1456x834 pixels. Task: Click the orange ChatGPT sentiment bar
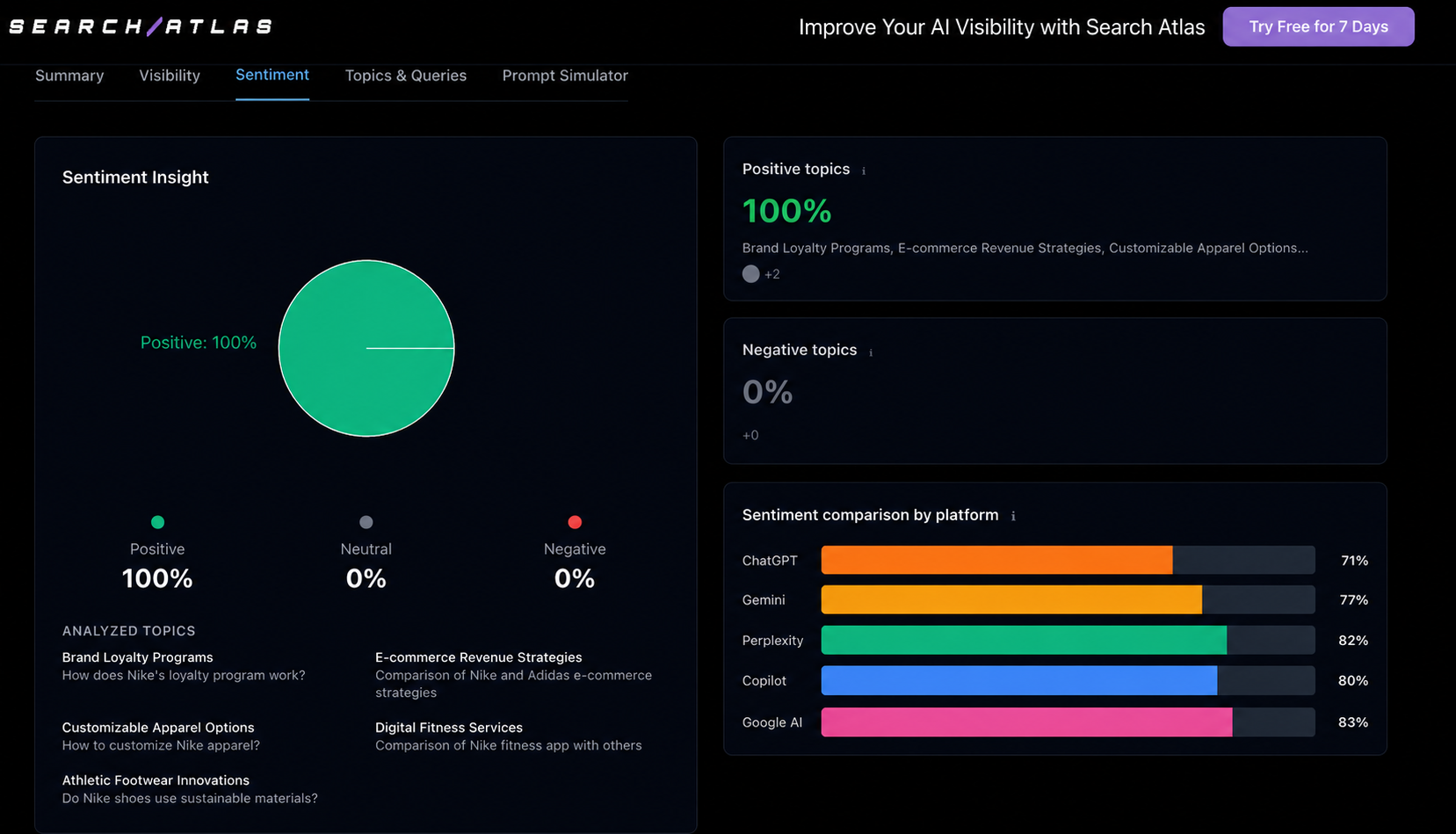(x=996, y=560)
